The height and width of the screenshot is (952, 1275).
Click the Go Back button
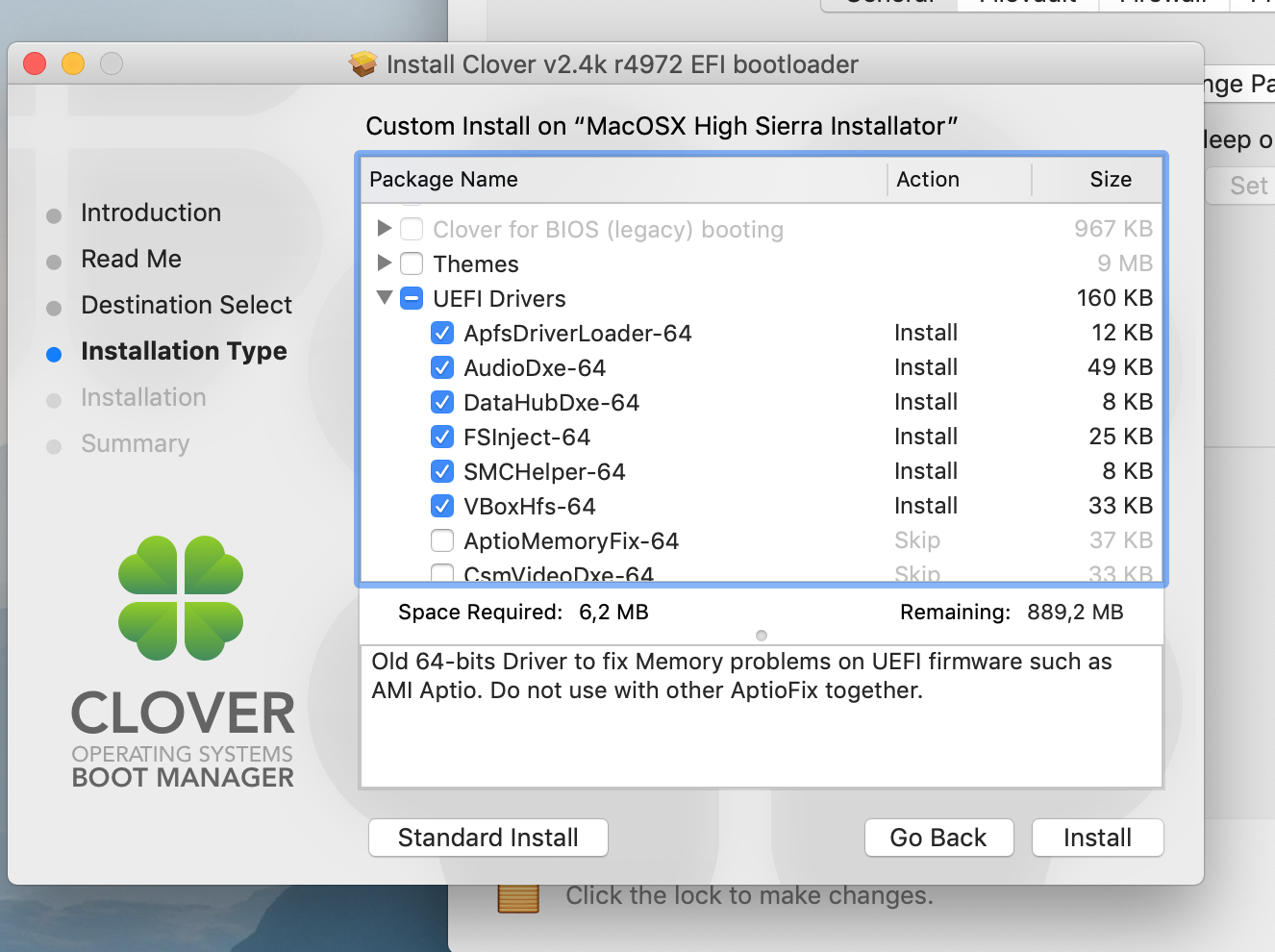pos(938,838)
